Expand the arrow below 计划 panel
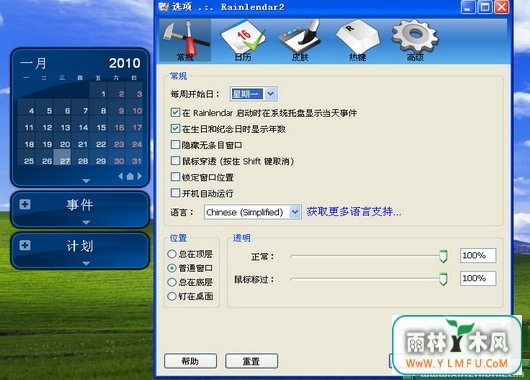Viewport: 530px width, 380px height. [86, 263]
